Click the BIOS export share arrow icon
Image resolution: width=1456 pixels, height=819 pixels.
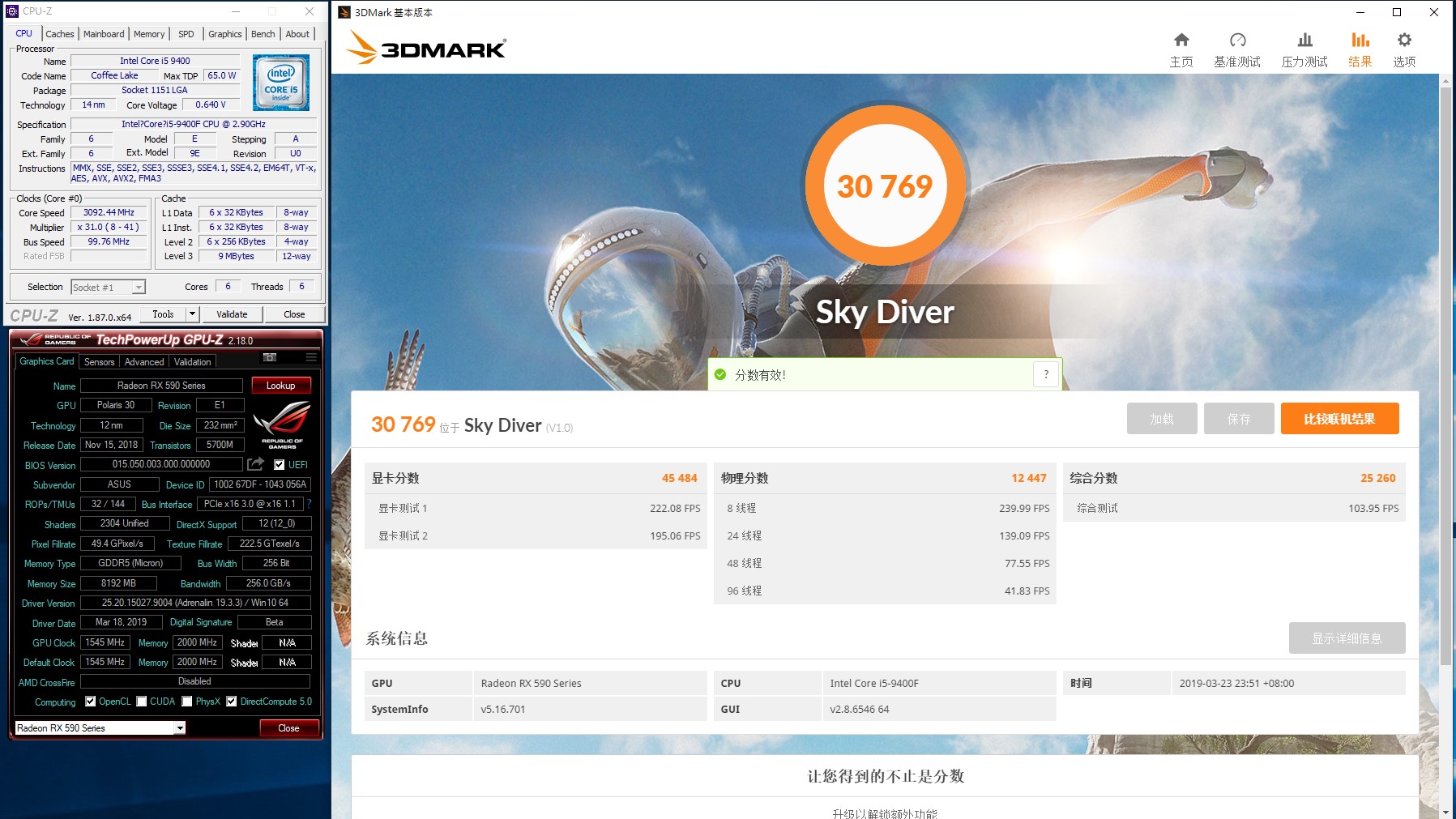(255, 464)
